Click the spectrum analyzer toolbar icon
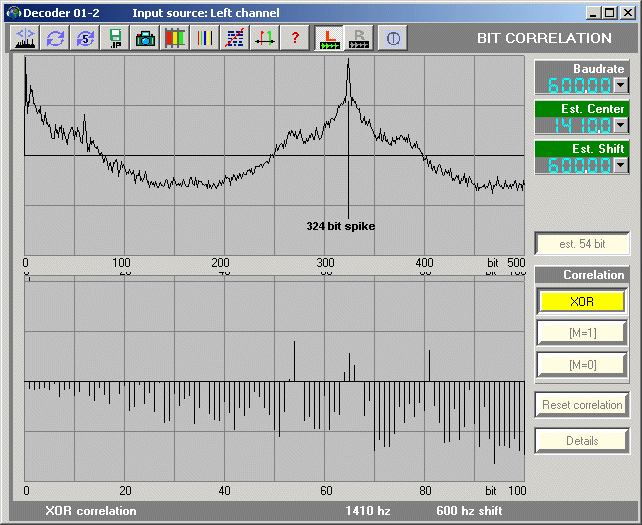The width and height of the screenshot is (642, 525). pos(24,38)
